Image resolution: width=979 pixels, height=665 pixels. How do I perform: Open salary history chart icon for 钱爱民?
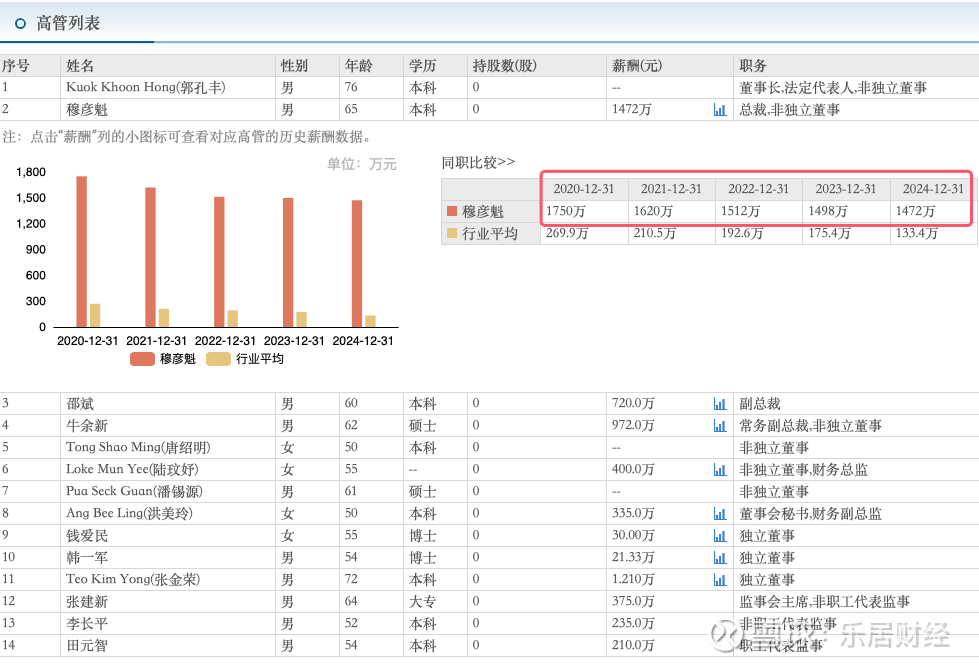pyautogui.click(x=719, y=536)
